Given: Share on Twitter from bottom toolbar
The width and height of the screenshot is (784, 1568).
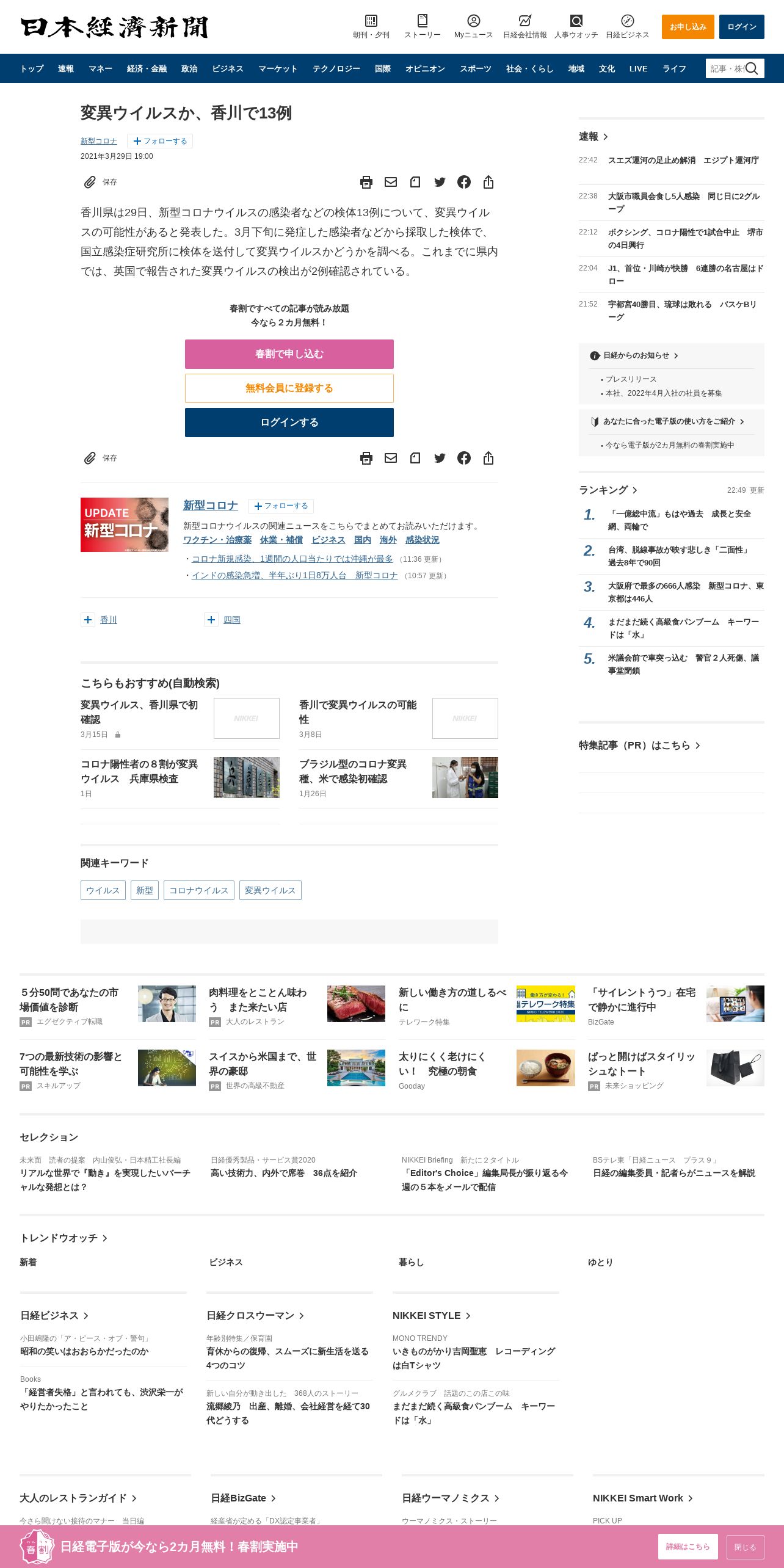Looking at the screenshot, I should [x=440, y=458].
